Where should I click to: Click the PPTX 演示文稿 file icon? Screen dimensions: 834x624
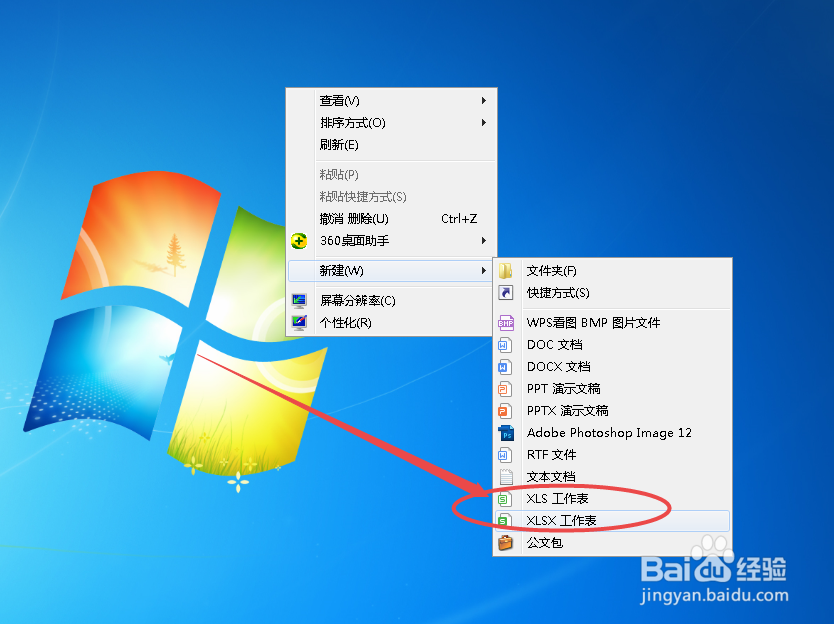coord(505,411)
